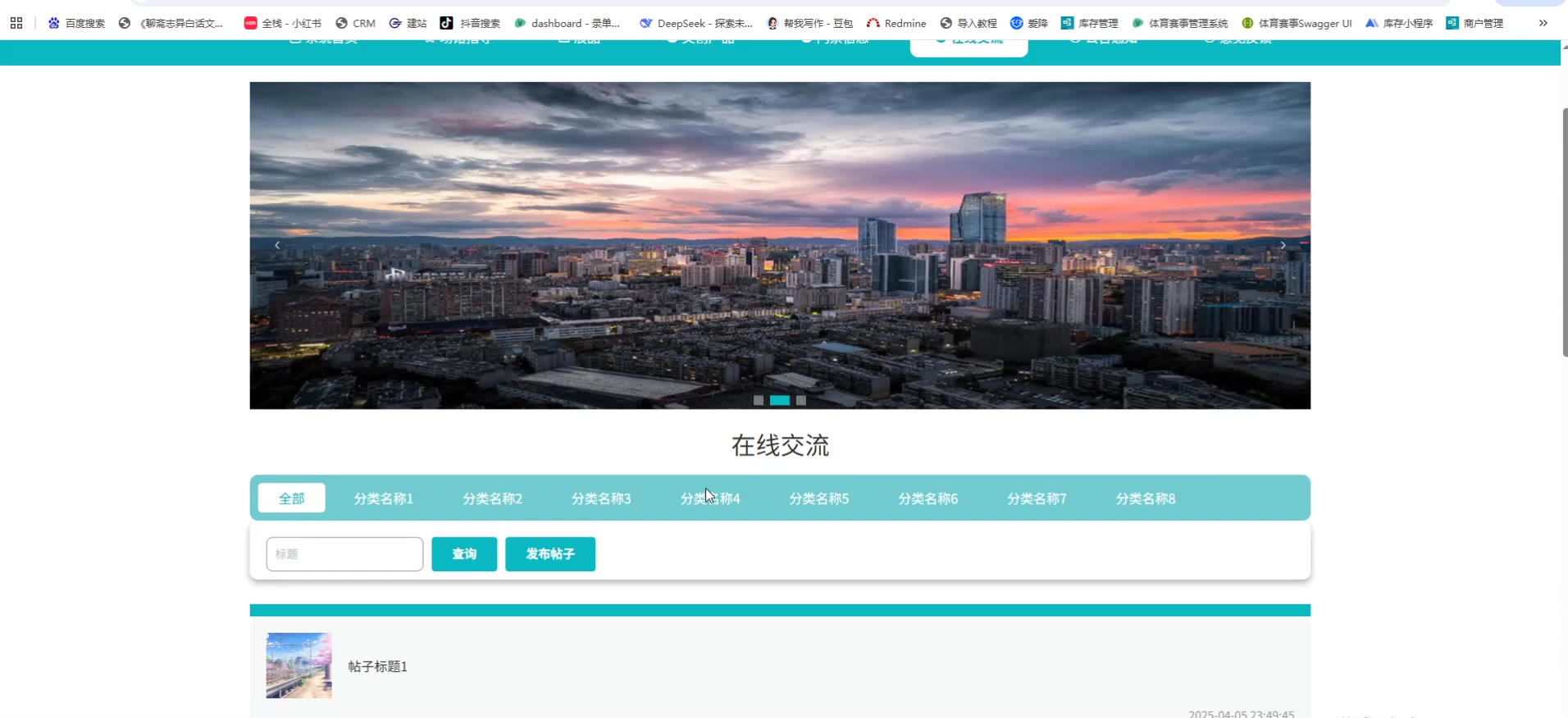Switch to the 分类名称3 tab
Screen dimensions: 1568x718
pos(602,498)
